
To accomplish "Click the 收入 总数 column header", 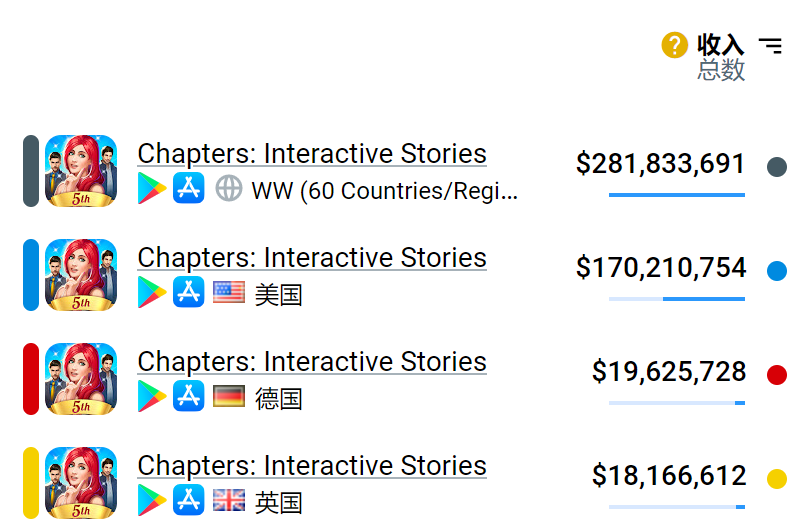I will click(x=721, y=57).
